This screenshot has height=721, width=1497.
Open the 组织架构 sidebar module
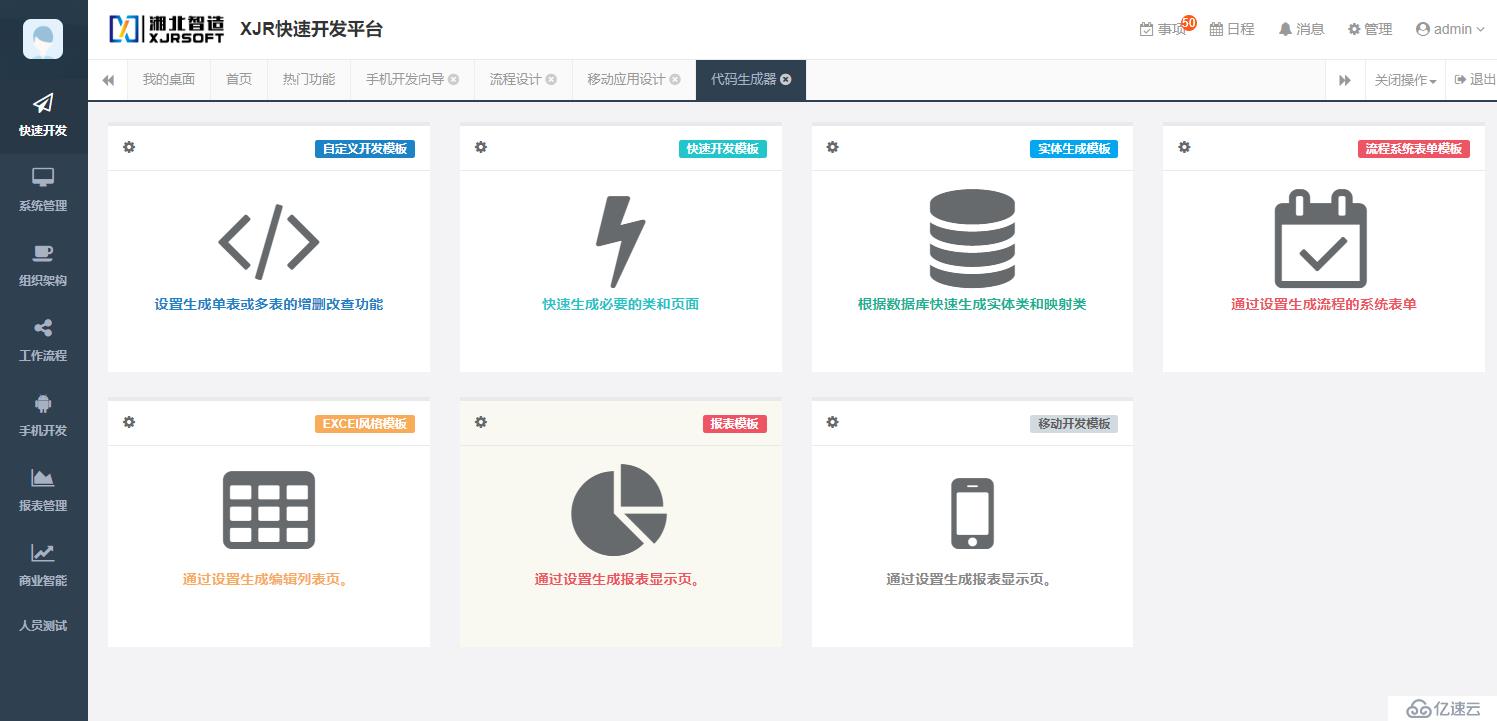[x=43, y=266]
